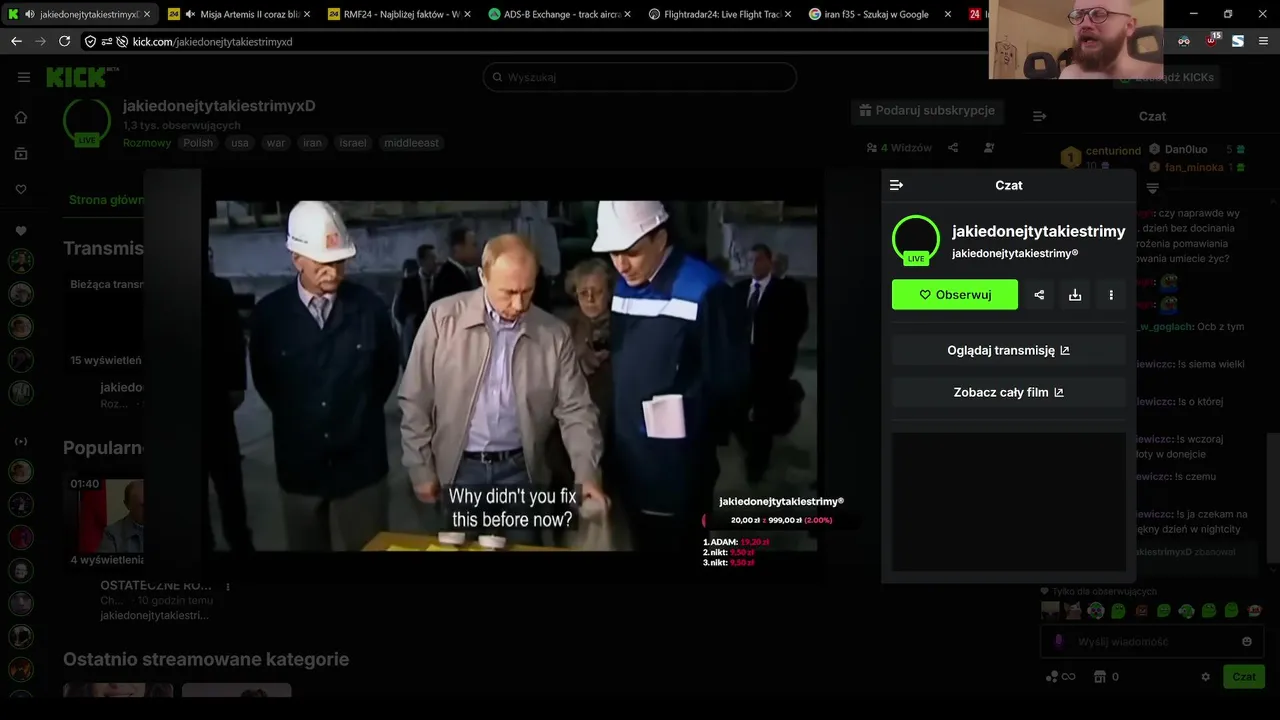
Task: Open the Following heart icon in sidebar
Action: point(21,189)
